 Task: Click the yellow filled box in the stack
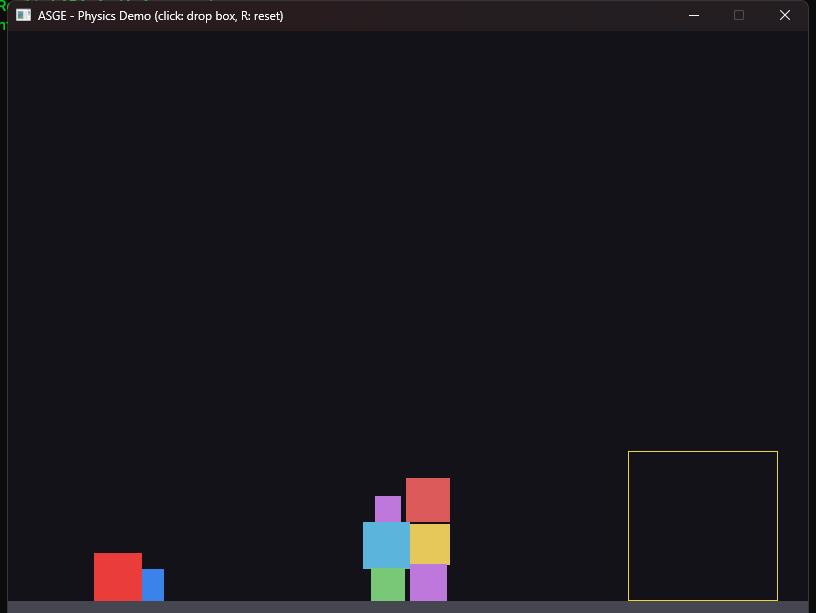click(x=430, y=544)
